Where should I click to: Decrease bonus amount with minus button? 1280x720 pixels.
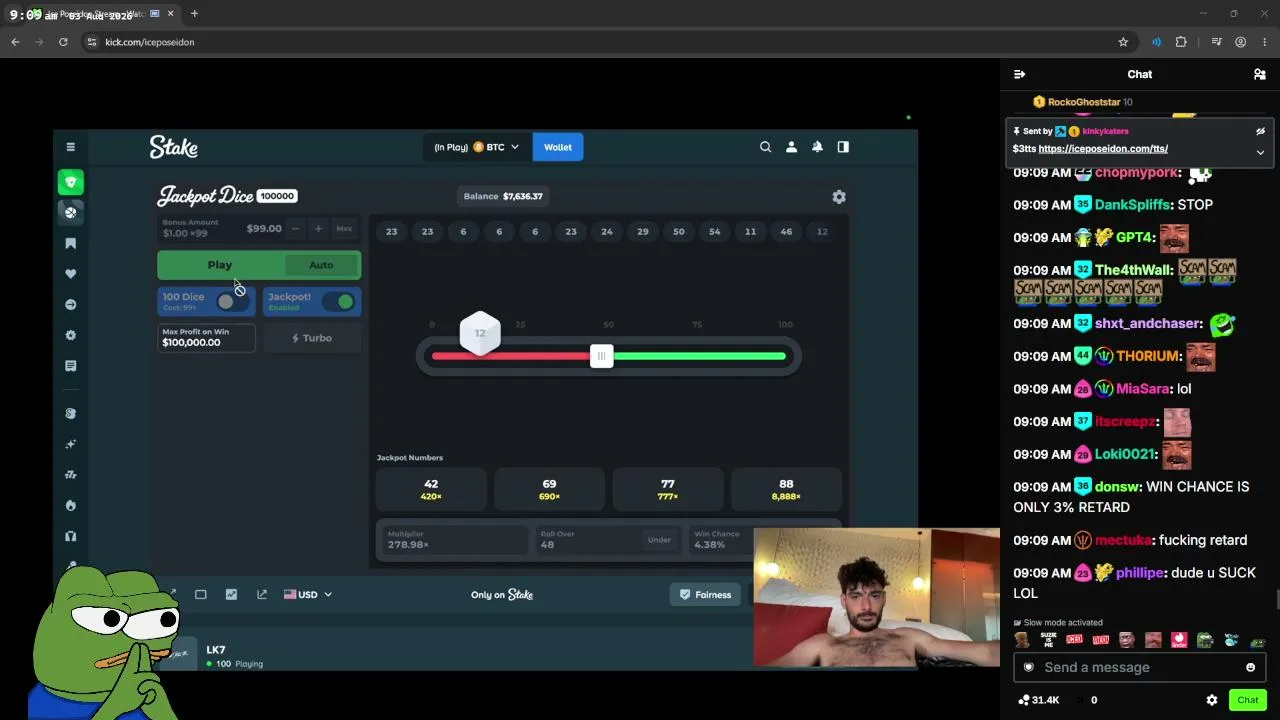(x=295, y=229)
